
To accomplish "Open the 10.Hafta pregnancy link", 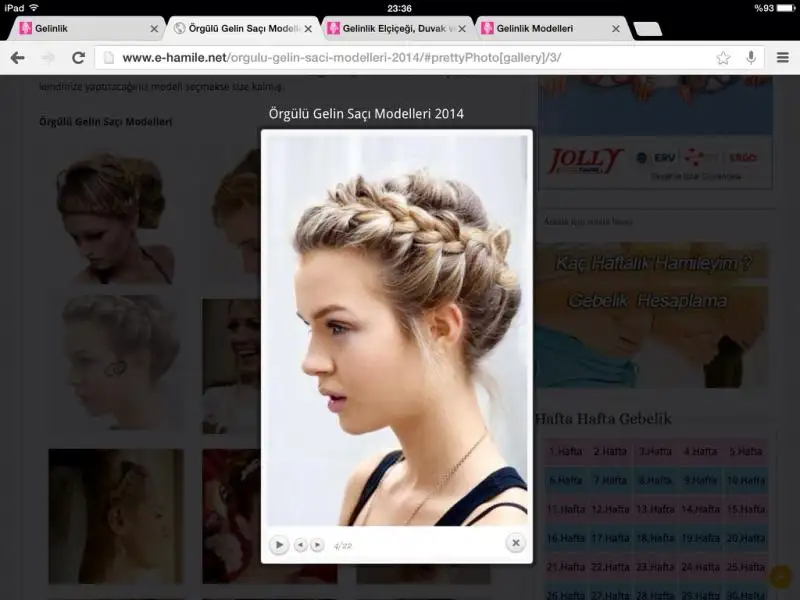I will [x=745, y=481].
